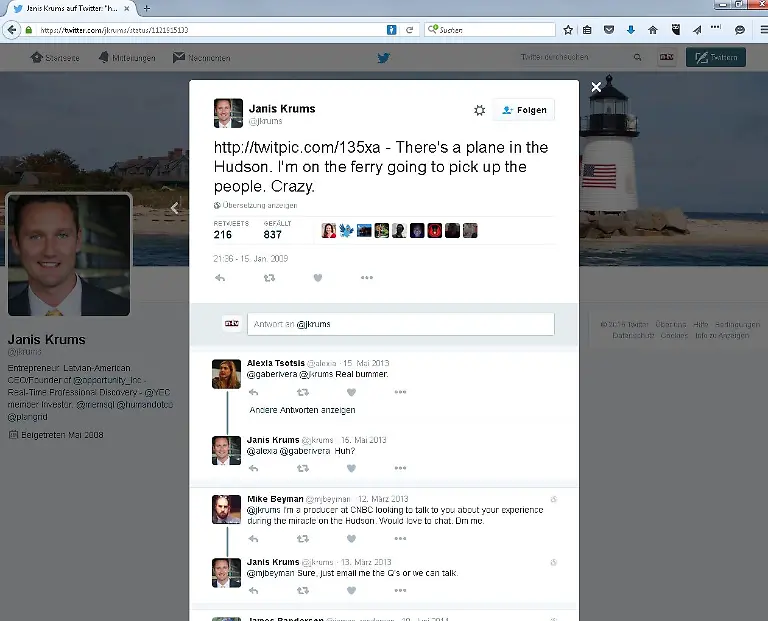The image size is (768, 621).
Task: Go to Startseite in the Twitter navigation
Action: 55,58
